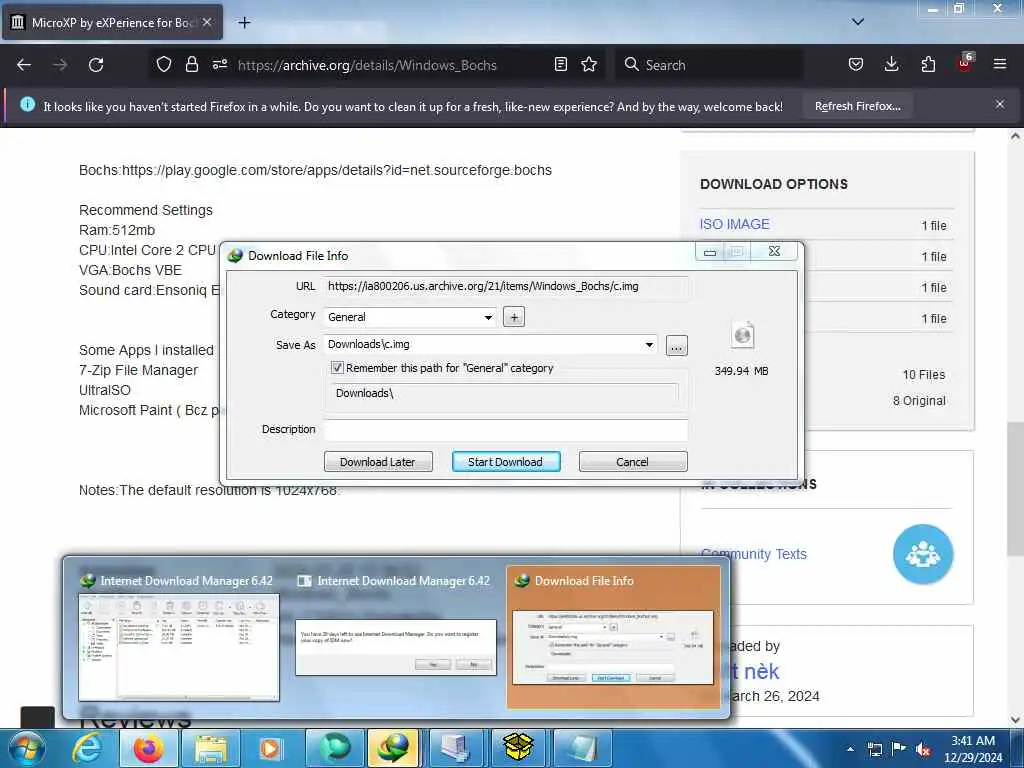The image size is (1024, 768).
Task: Open the shield tracking protection icon
Action: [x=164, y=65]
